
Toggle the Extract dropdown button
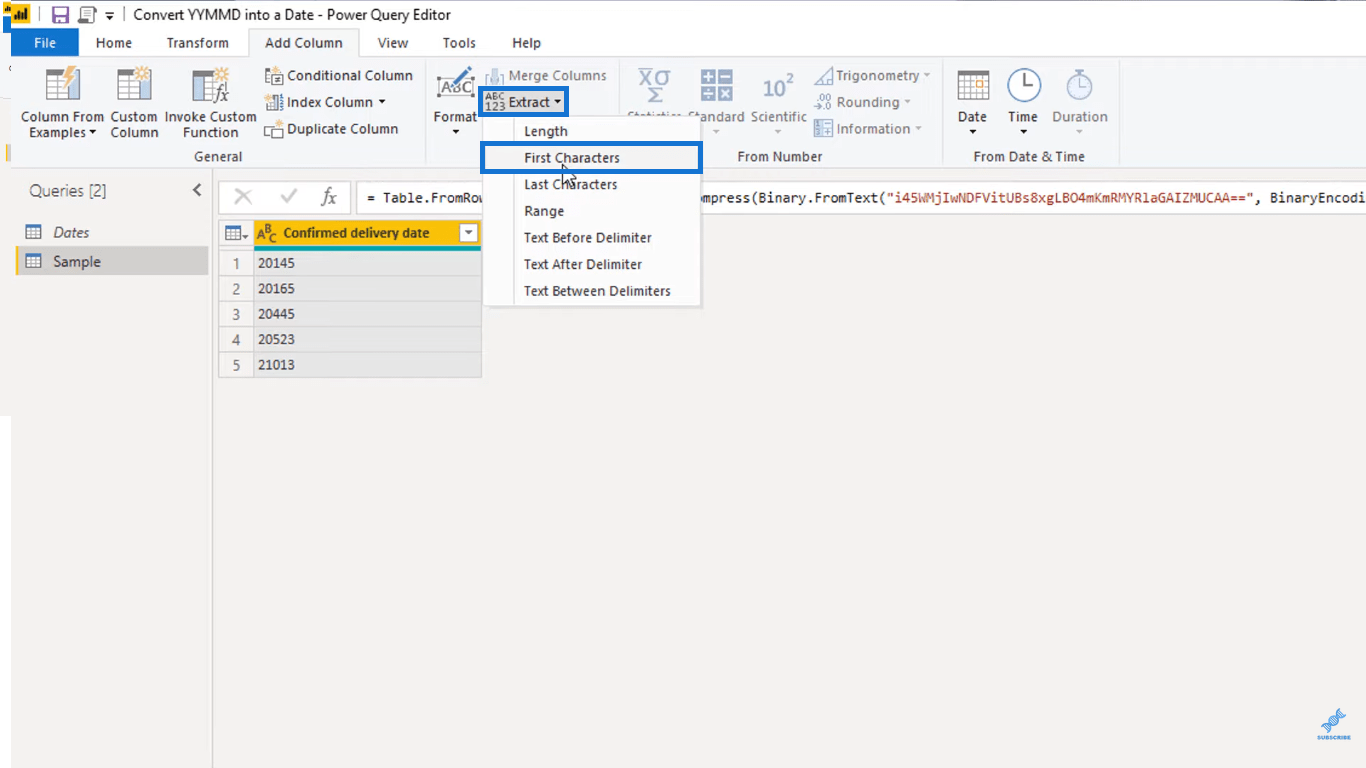[524, 102]
